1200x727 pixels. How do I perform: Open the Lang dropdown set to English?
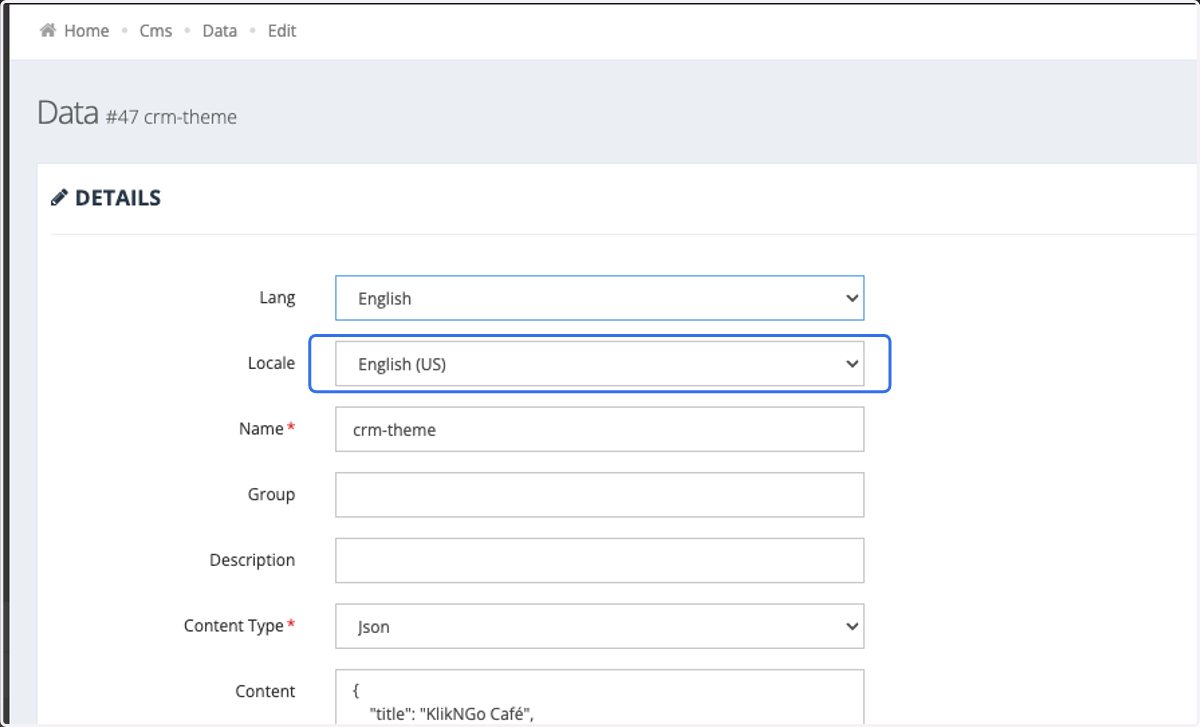[x=600, y=298]
